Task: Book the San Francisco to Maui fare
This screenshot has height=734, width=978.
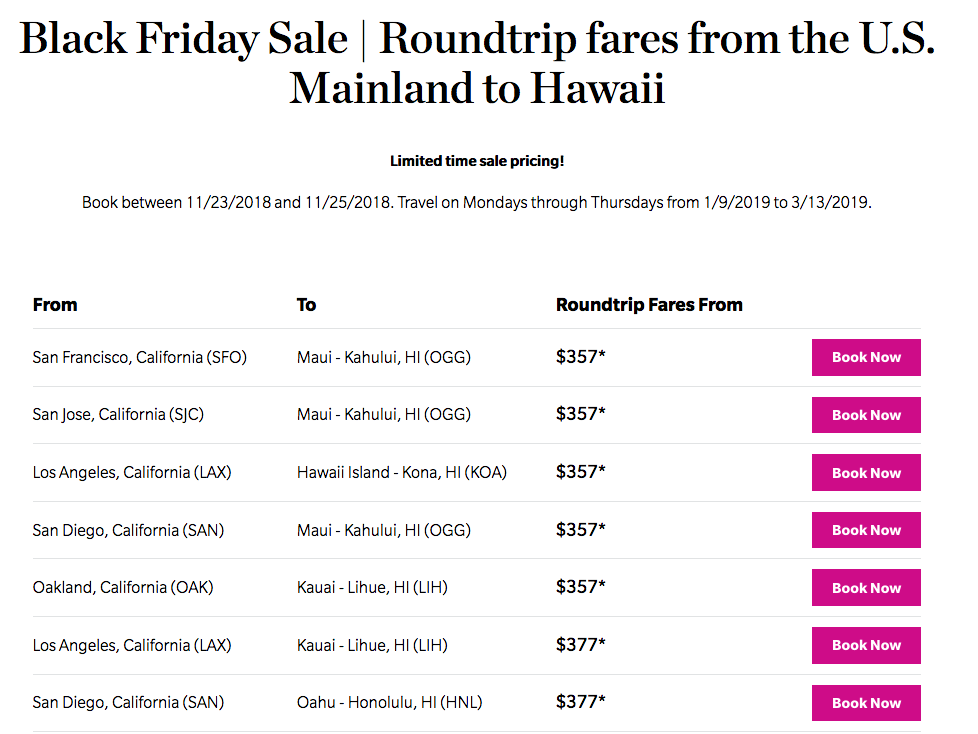Action: click(865, 357)
